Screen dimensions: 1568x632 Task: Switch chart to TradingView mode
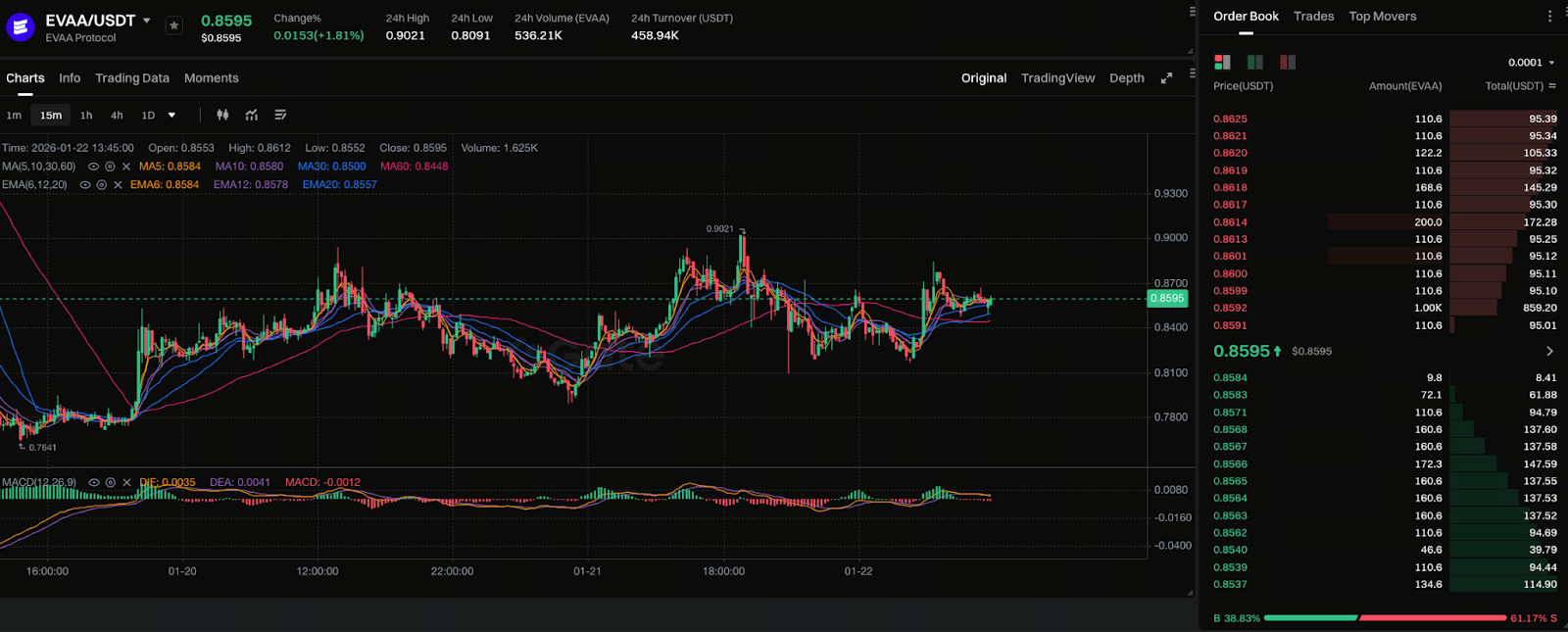click(1057, 78)
